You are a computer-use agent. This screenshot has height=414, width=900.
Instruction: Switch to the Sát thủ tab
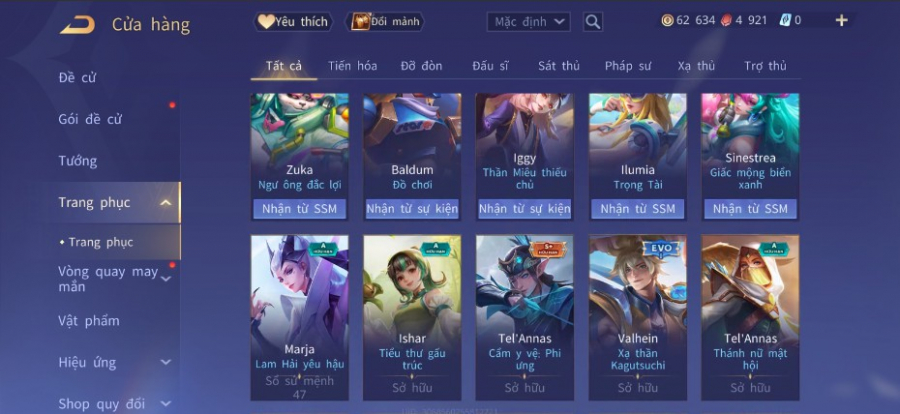[x=558, y=66]
